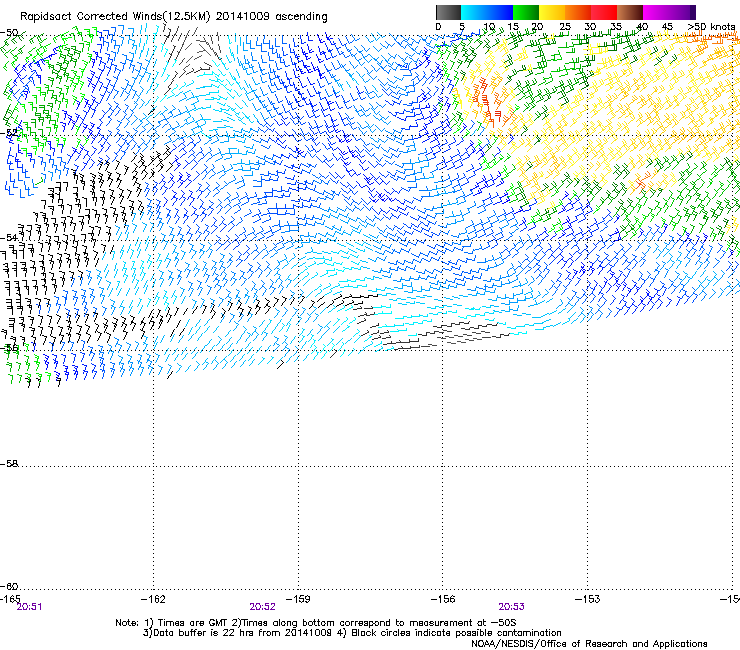
Task: Click the latitude label -54
Action: click(x=9, y=238)
